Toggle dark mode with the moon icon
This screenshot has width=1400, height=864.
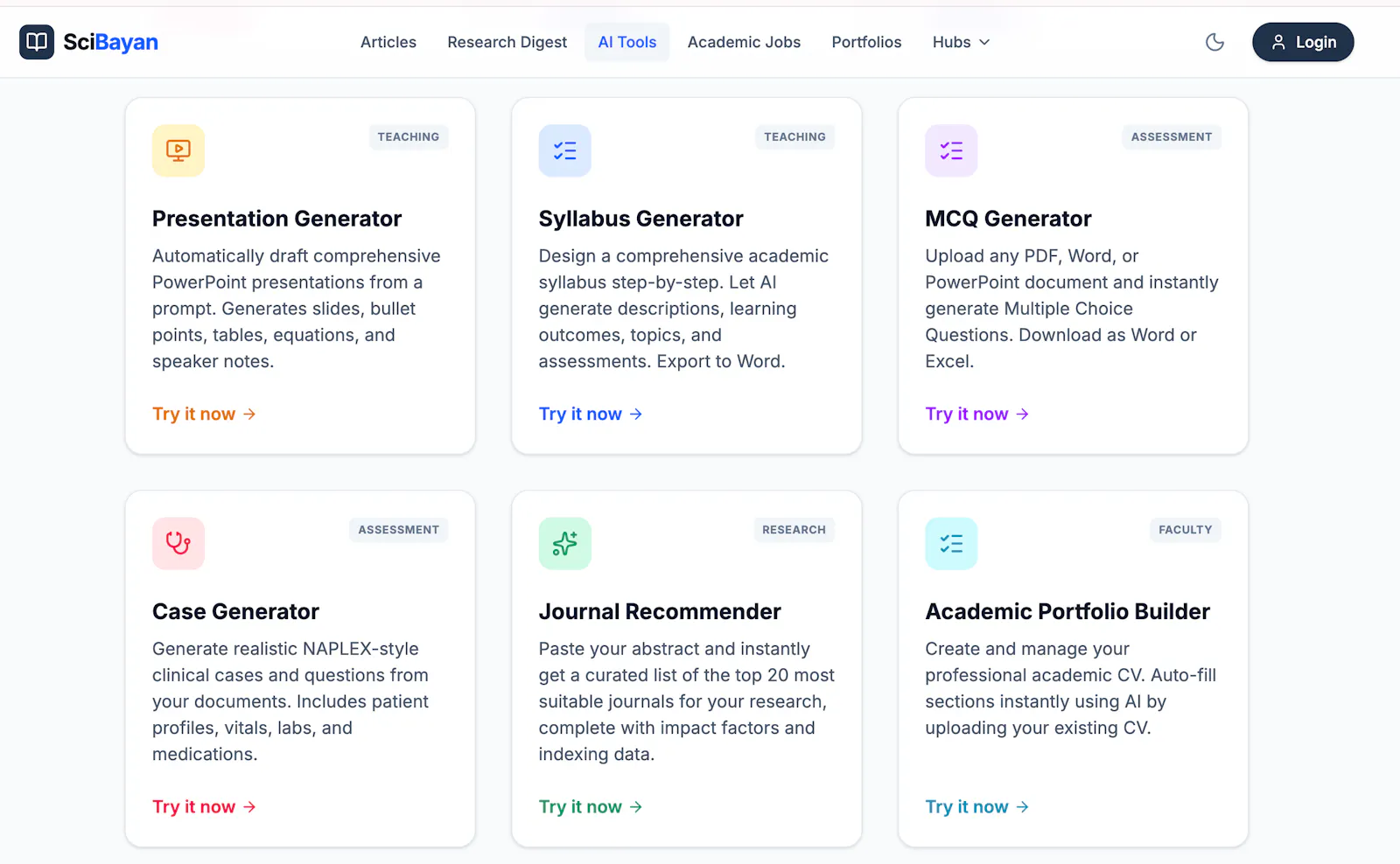click(1214, 42)
